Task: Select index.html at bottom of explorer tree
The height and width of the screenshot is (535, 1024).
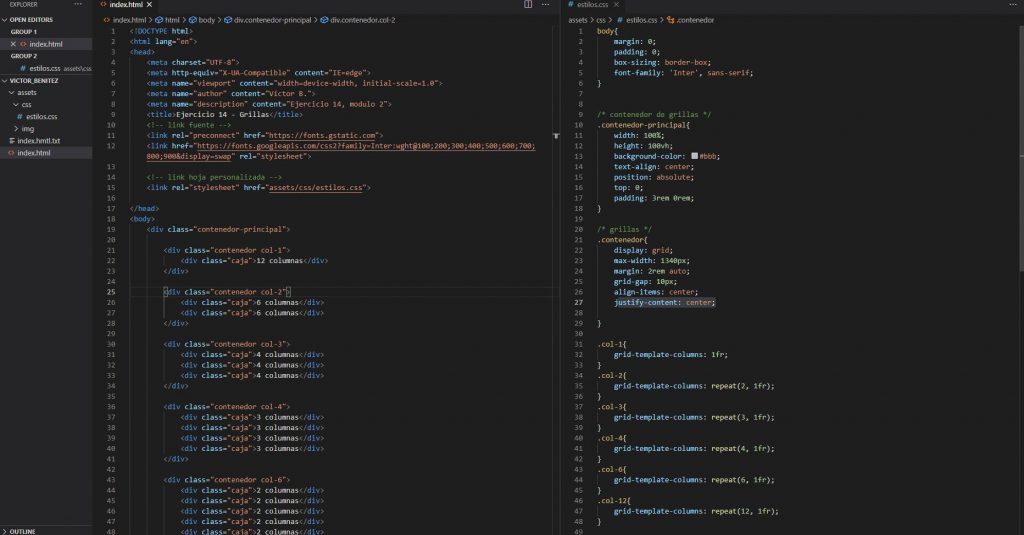Action: click(34, 153)
